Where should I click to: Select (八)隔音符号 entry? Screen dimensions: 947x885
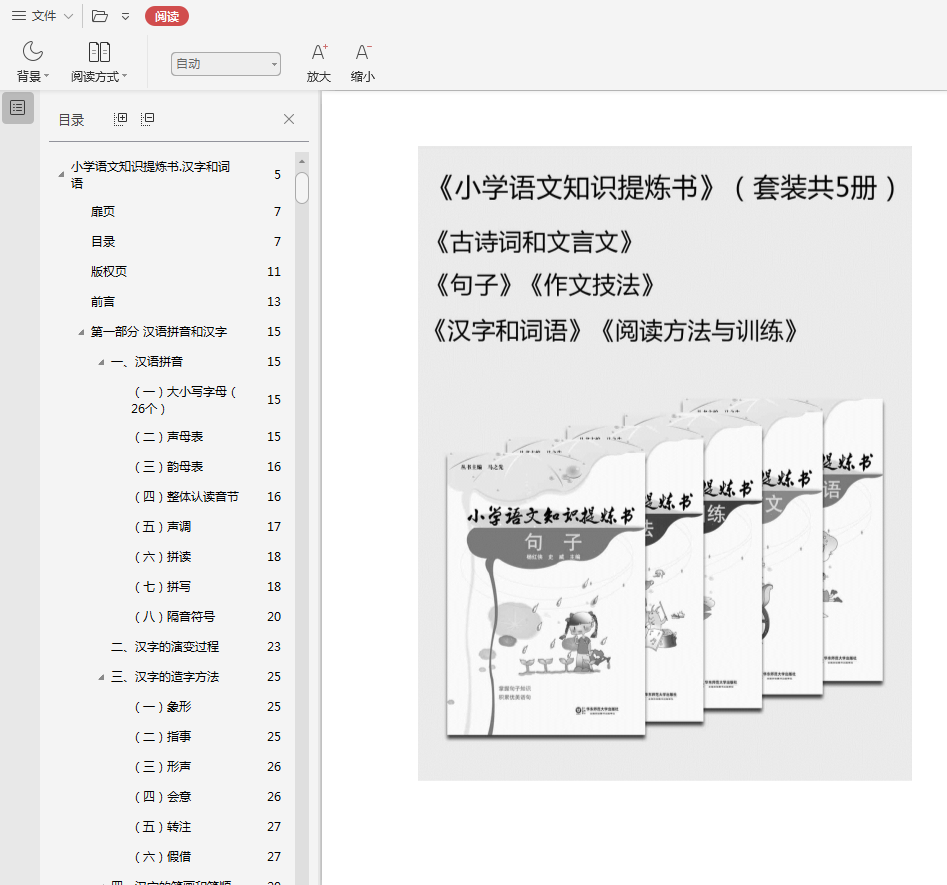pos(174,617)
